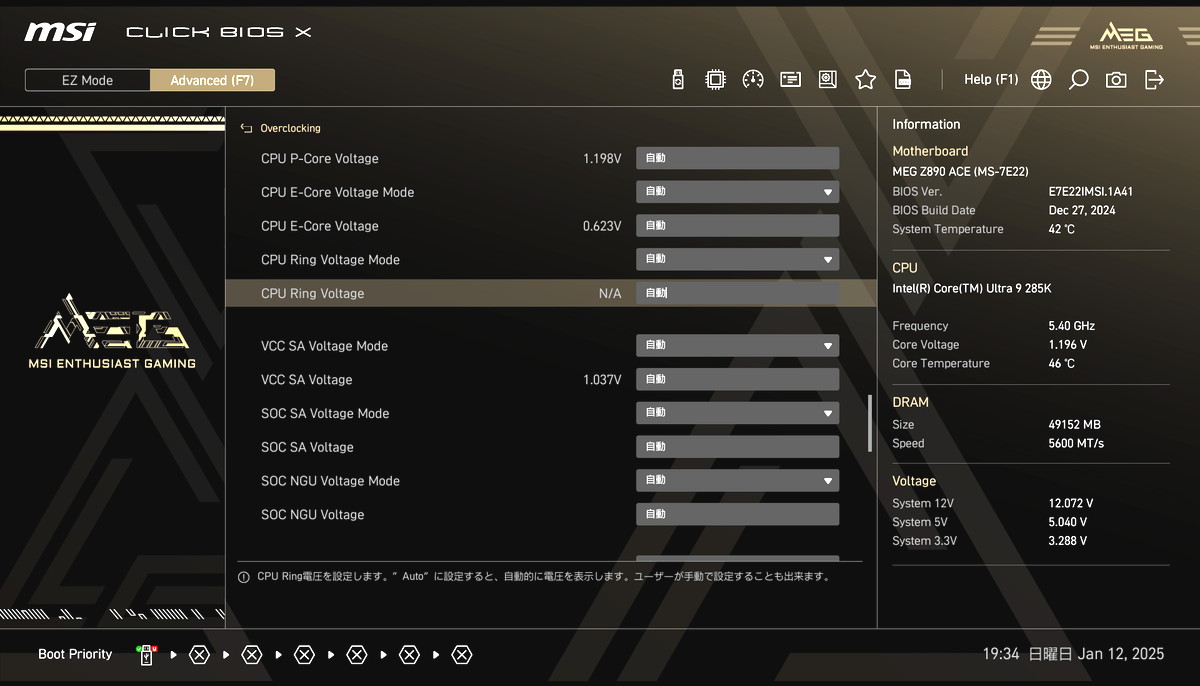Click the Boot Priority label
Image resolution: width=1200 pixels, height=686 pixels.
(x=75, y=655)
